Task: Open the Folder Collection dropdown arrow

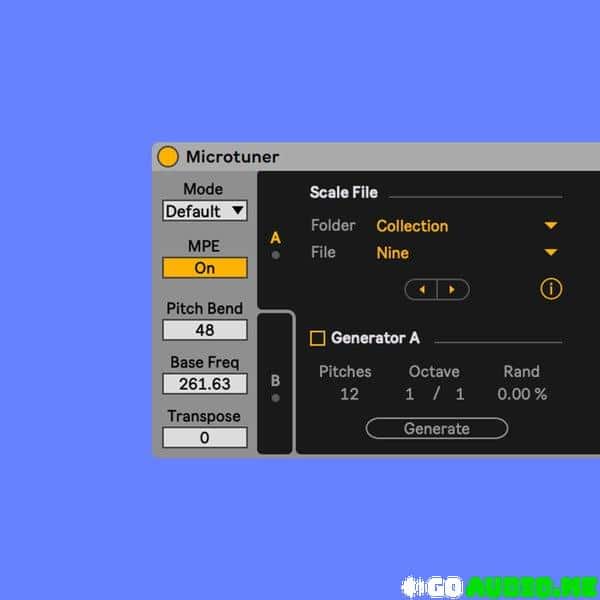Action: tap(551, 225)
